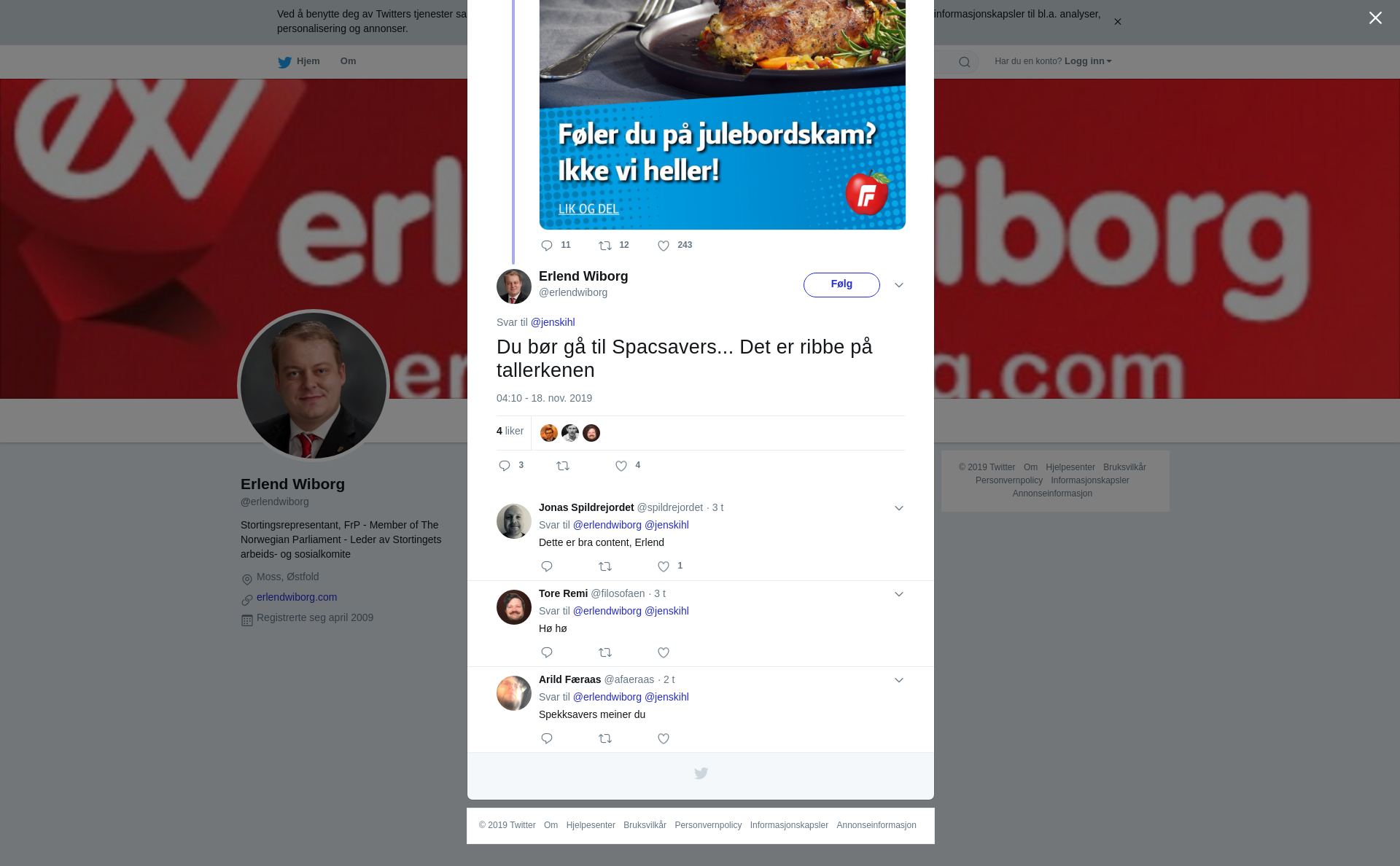Like Jonas Spildrejordet's reply
The height and width of the screenshot is (866, 1400).
pyautogui.click(x=664, y=566)
